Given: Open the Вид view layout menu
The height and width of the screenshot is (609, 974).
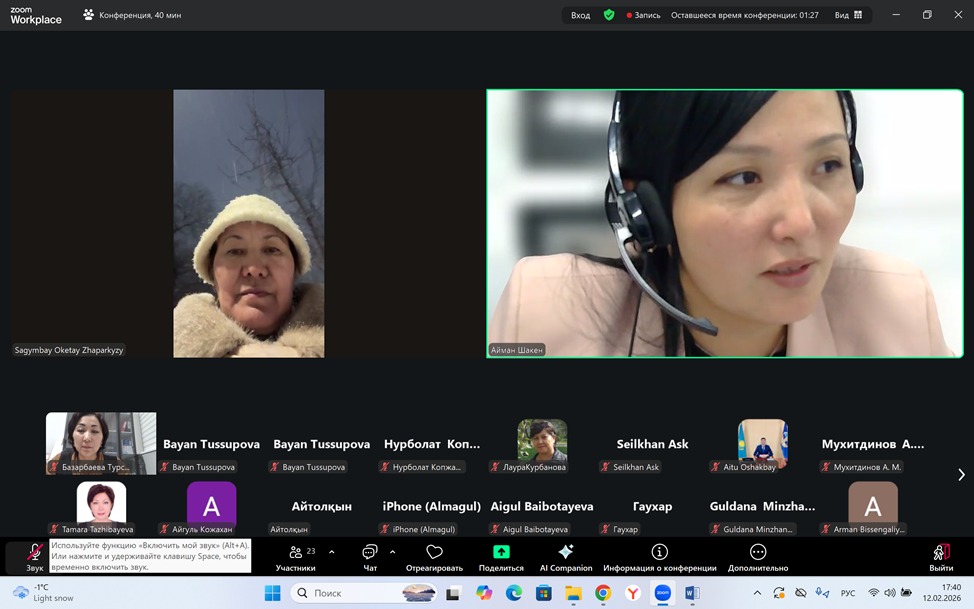Looking at the screenshot, I should [848, 15].
